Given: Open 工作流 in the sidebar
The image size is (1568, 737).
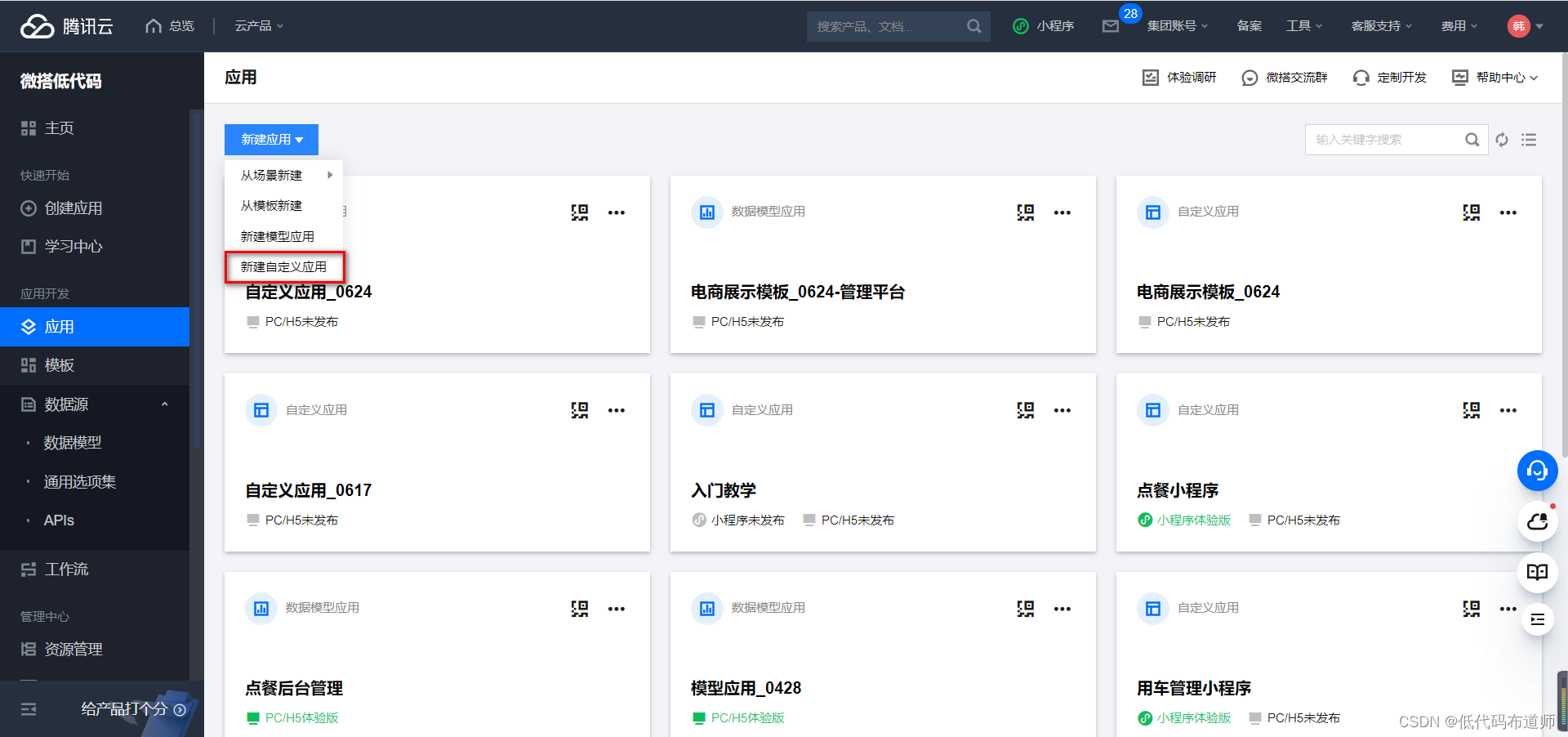Looking at the screenshot, I should pyautogui.click(x=95, y=569).
